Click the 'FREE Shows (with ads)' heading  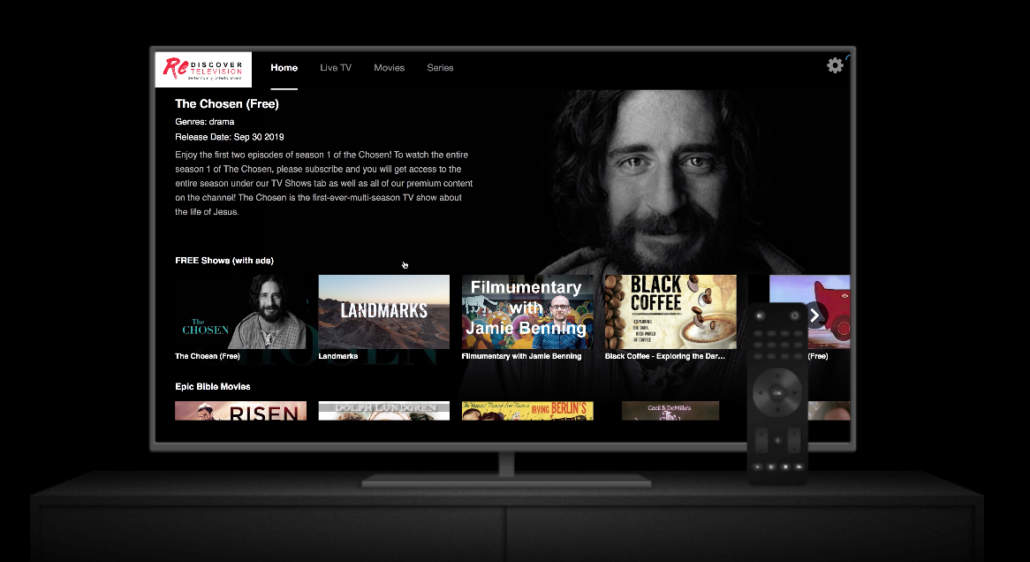click(225, 261)
